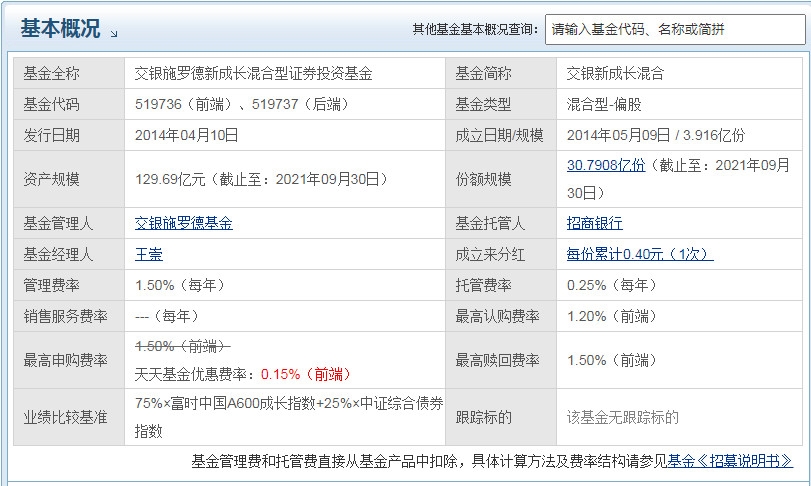Open fund manager 王崇's profile link
Screen dimensions: 811x486
[149, 254]
